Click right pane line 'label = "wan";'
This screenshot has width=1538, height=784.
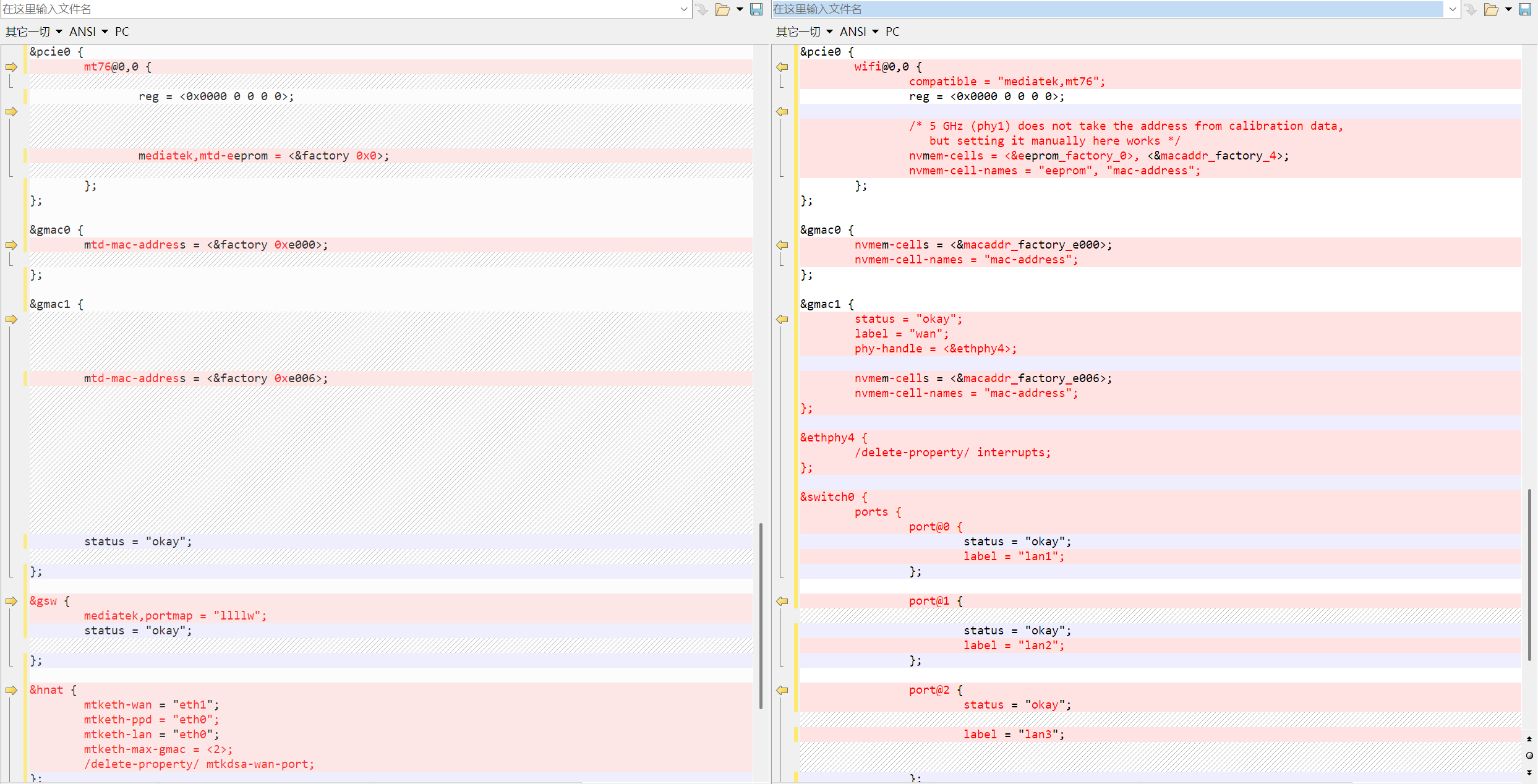coord(902,334)
